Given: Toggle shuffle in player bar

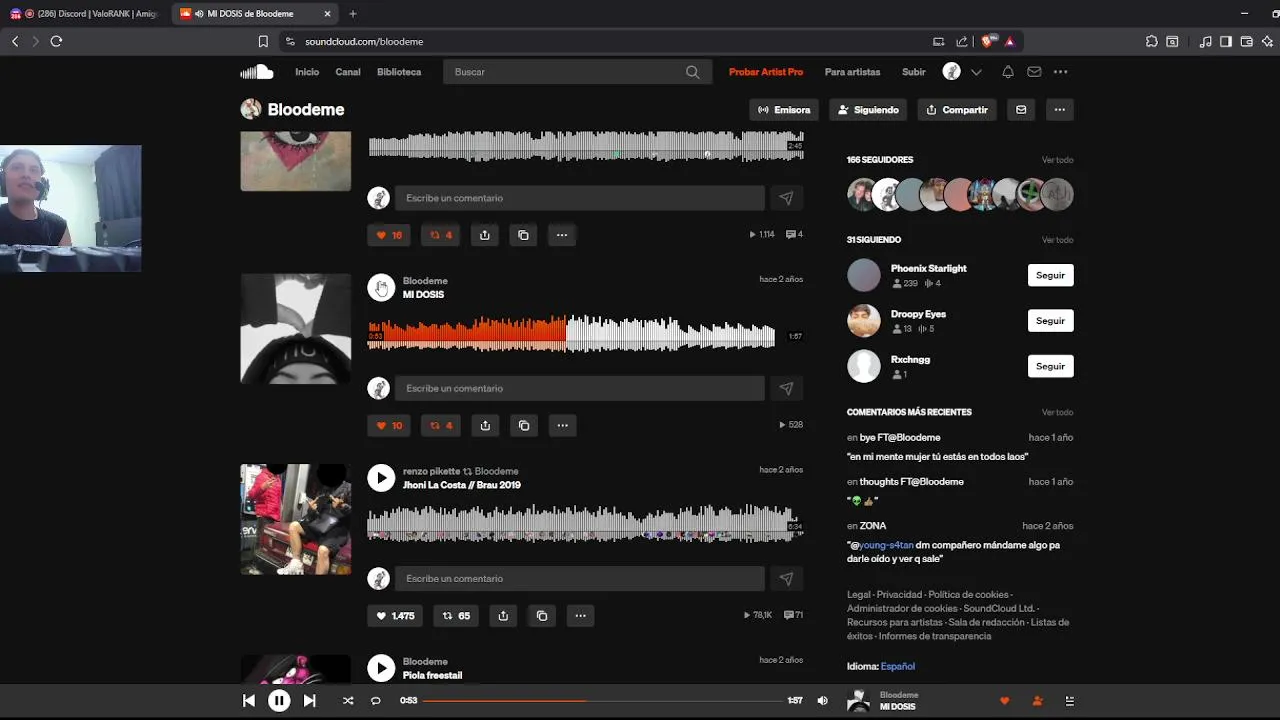Looking at the screenshot, I should pyautogui.click(x=348, y=701).
